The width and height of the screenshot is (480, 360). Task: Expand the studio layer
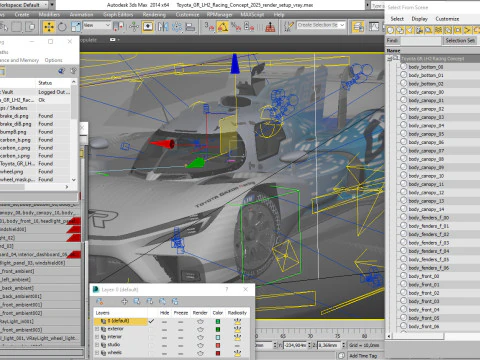tap(97, 345)
